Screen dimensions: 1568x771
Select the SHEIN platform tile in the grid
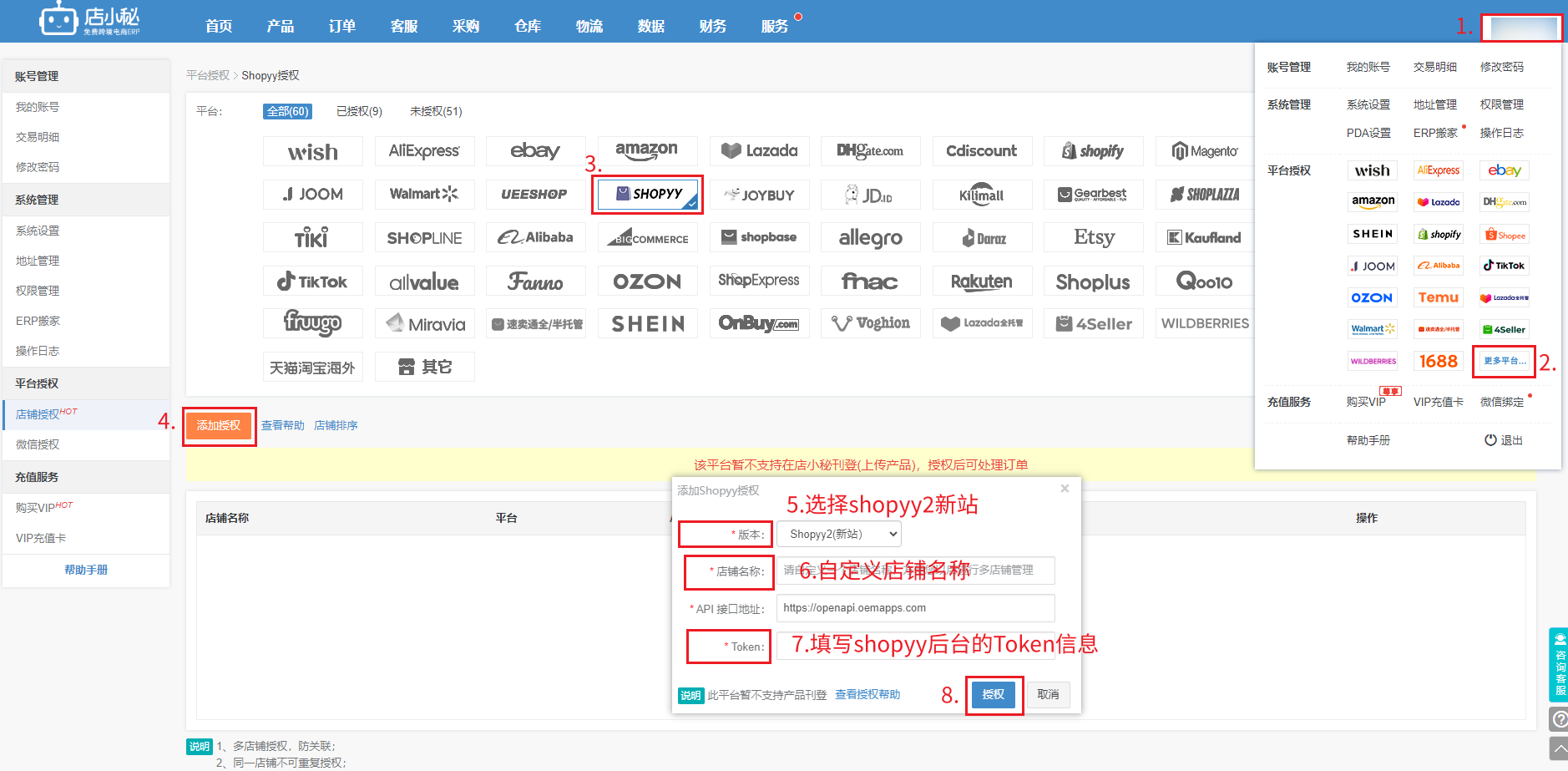647,324
